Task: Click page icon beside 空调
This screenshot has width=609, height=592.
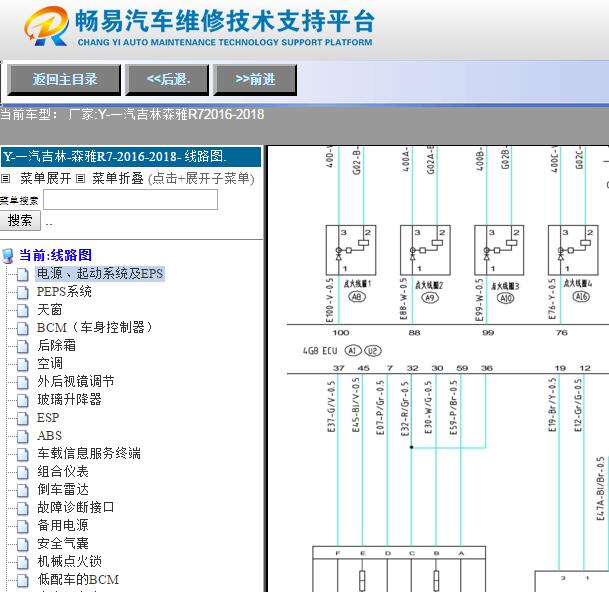Action: (23, 364)
